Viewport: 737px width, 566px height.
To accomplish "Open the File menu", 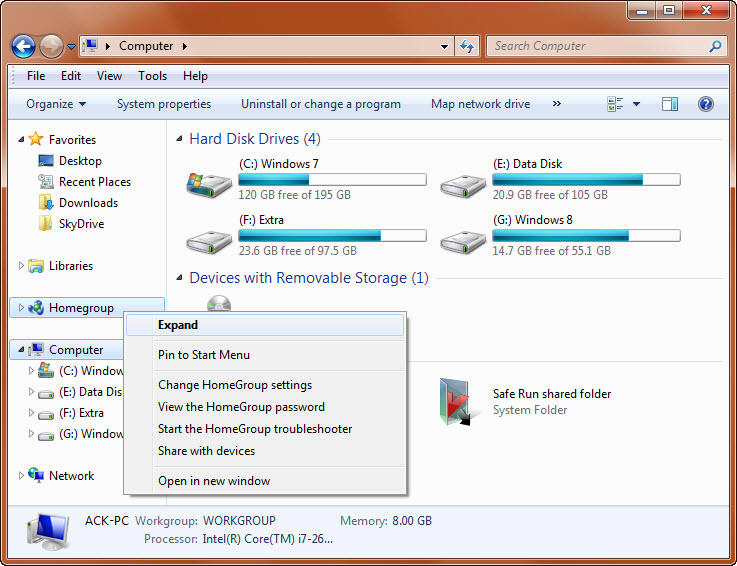I will [36, 76].
